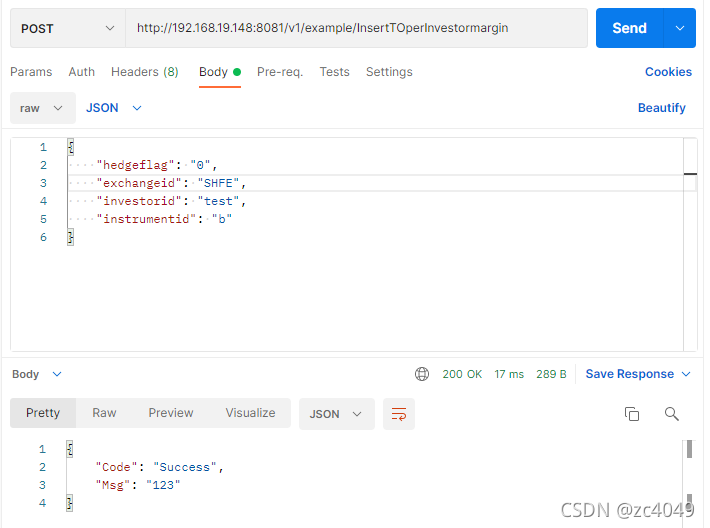Select the Pretty response view
The width and height of the screenshot is (710, 528).
click(x=43, y=413)
